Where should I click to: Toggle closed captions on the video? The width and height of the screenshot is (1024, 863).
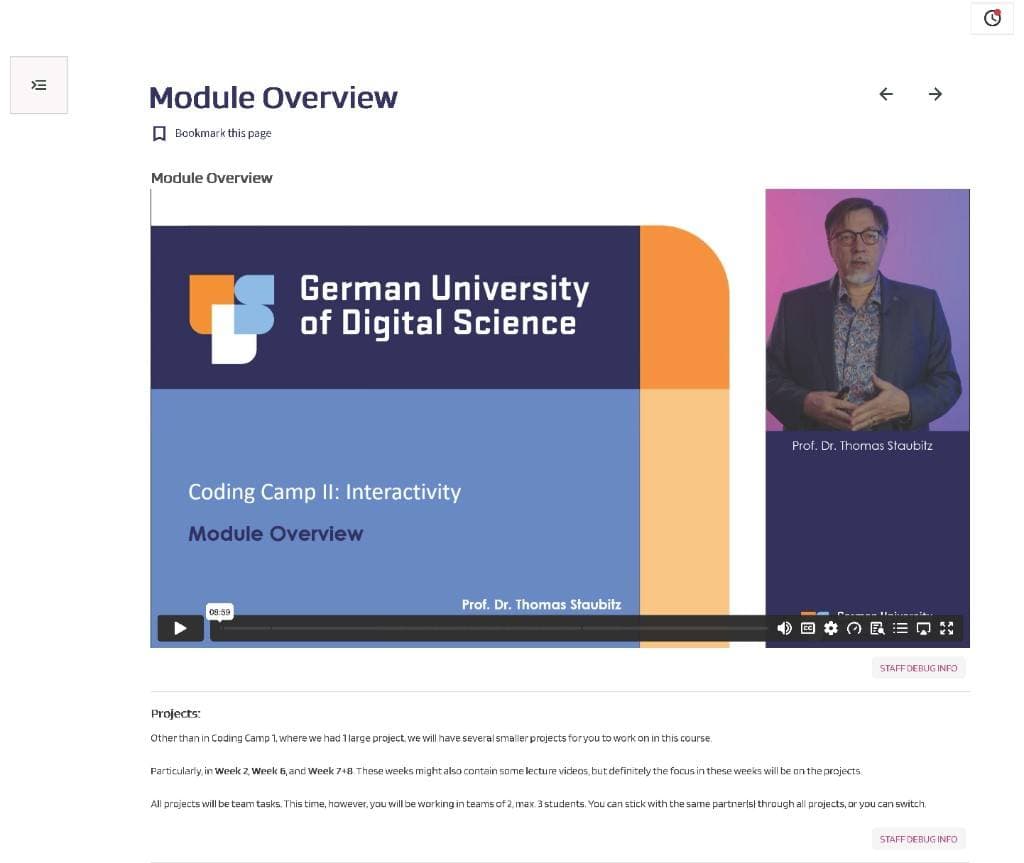[x=808, y=628]
